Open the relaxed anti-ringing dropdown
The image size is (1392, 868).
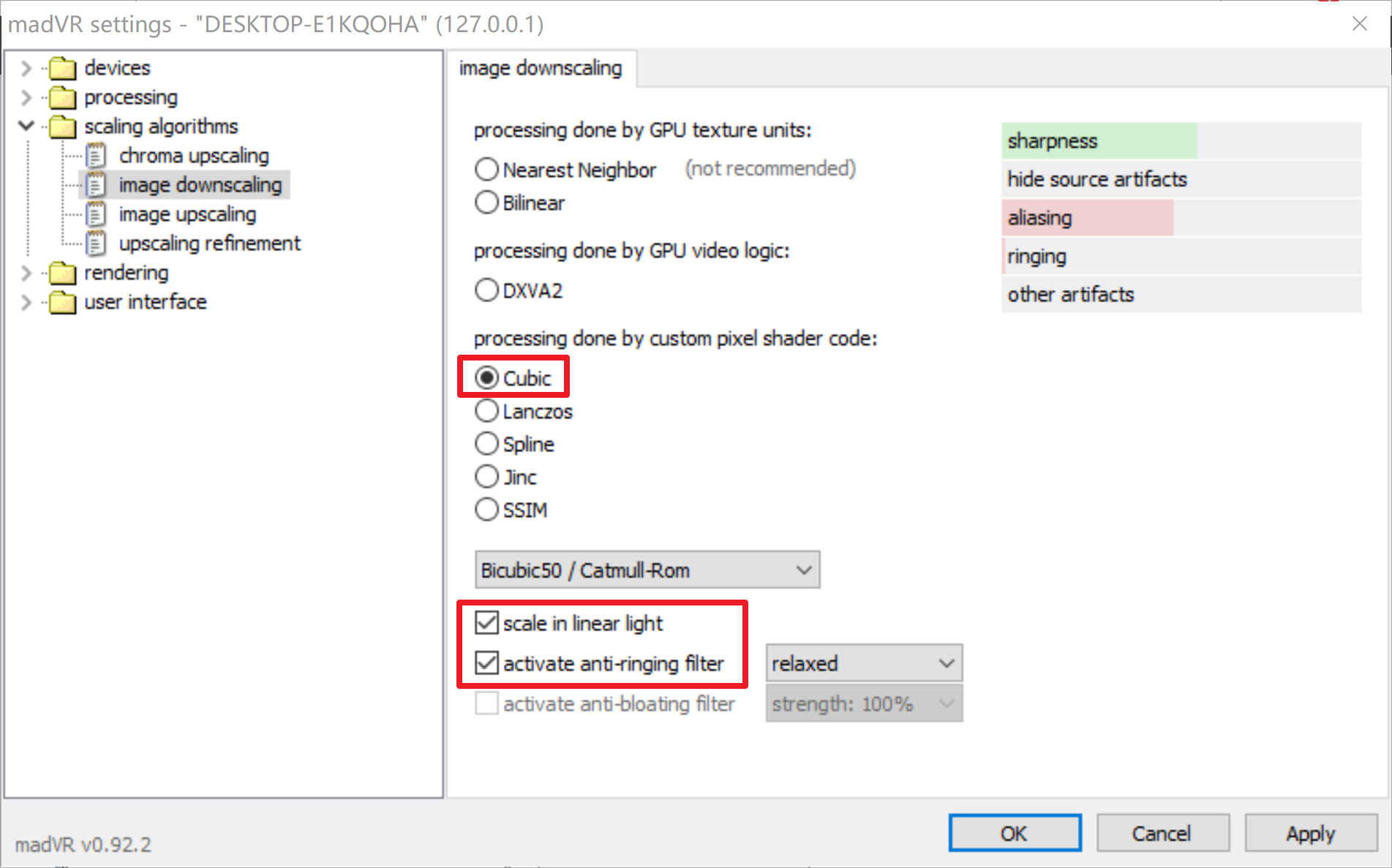coord(864,663)
